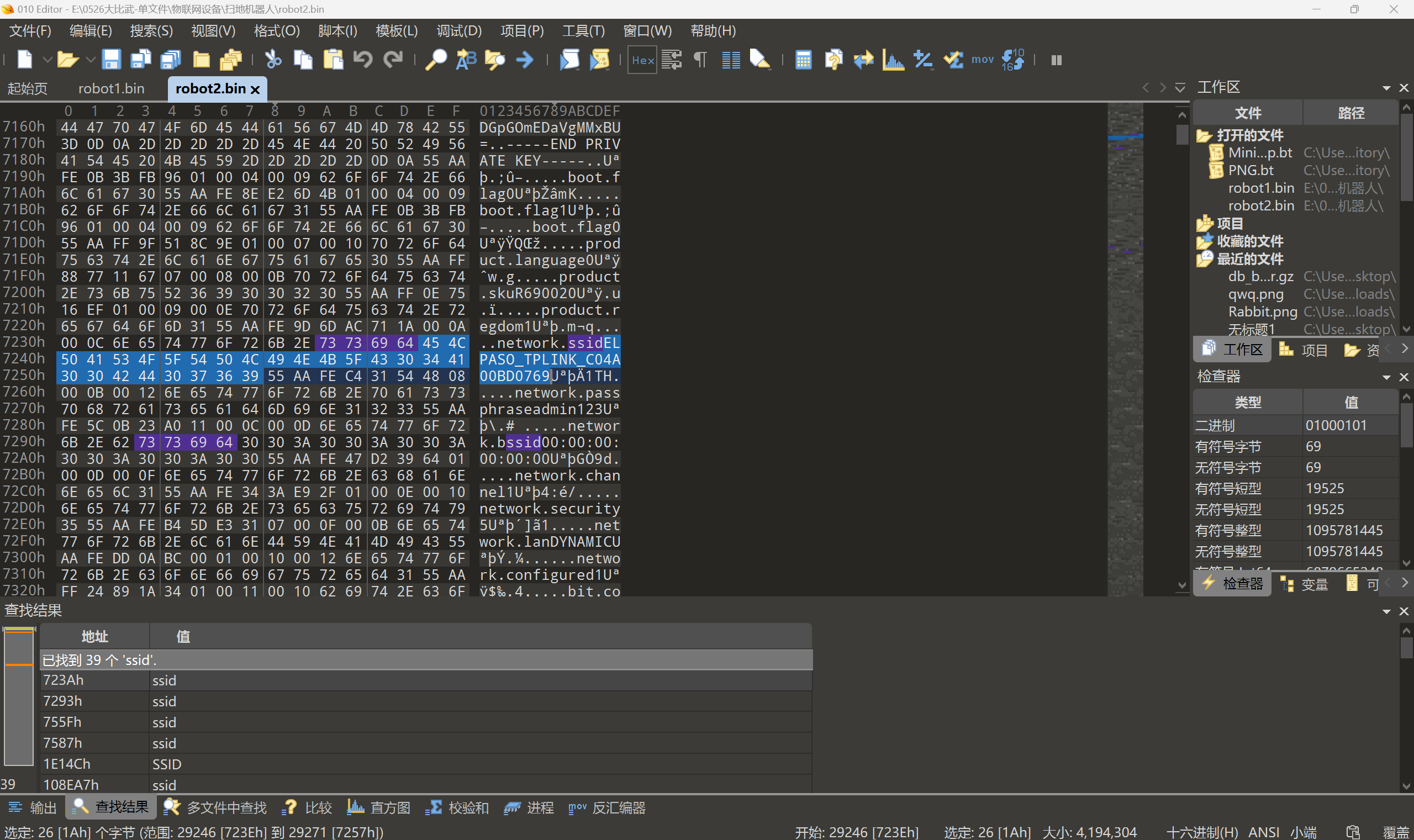The image size is (1414, 840).
Task: Open histogram tool in the toolbar
Action: tap(893, 60)
